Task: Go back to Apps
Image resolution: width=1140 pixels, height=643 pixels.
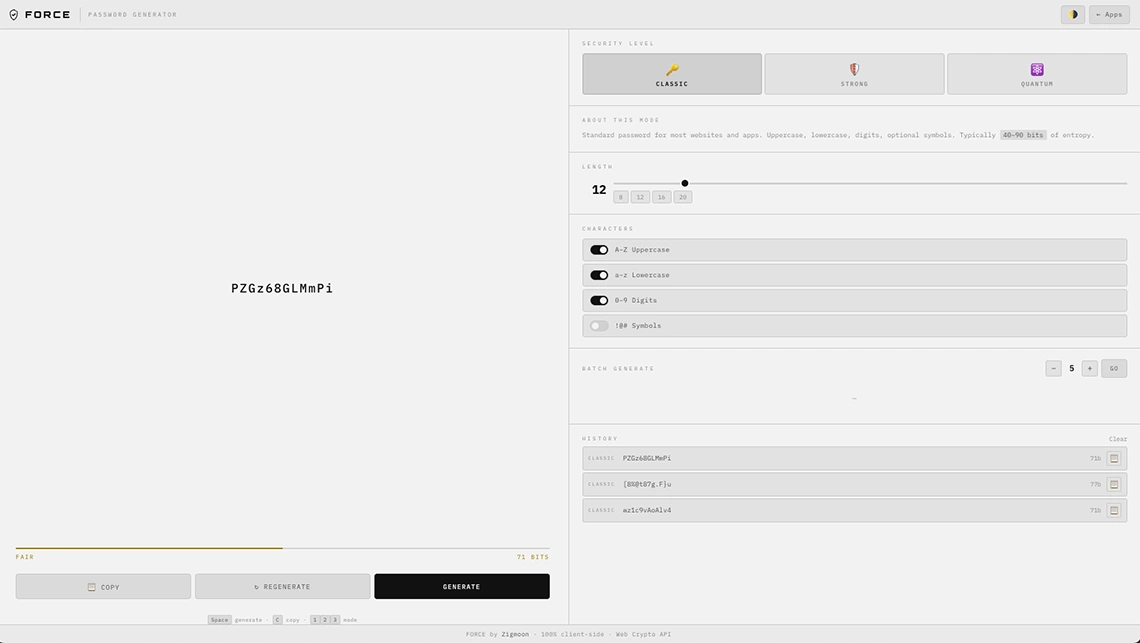Action: [1109, 15]
